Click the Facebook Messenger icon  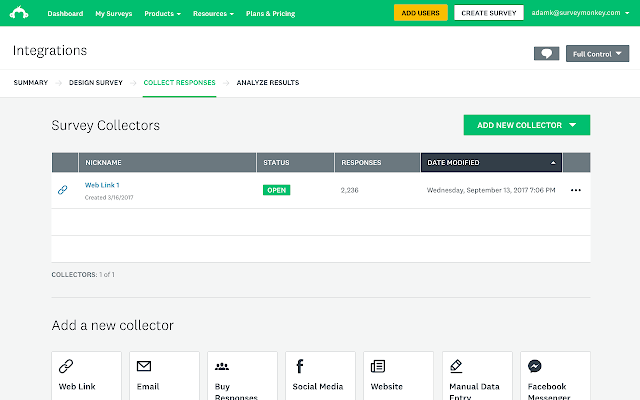(534, 366)
